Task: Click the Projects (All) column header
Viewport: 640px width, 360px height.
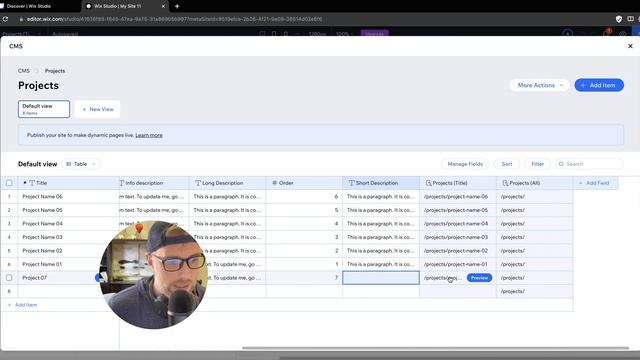Action: (x=535, y=183)
